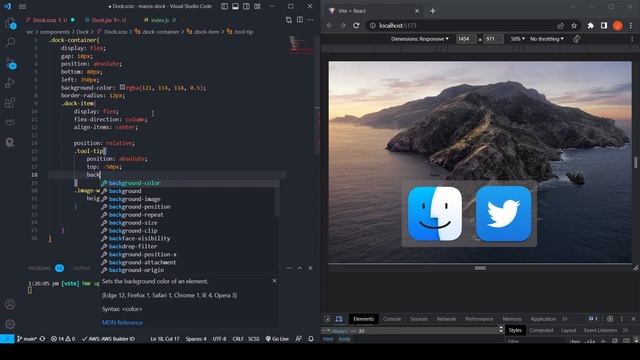Open the notifications bell in status bar
This screenshot has width=640, height=360.
tap(311, 339)
